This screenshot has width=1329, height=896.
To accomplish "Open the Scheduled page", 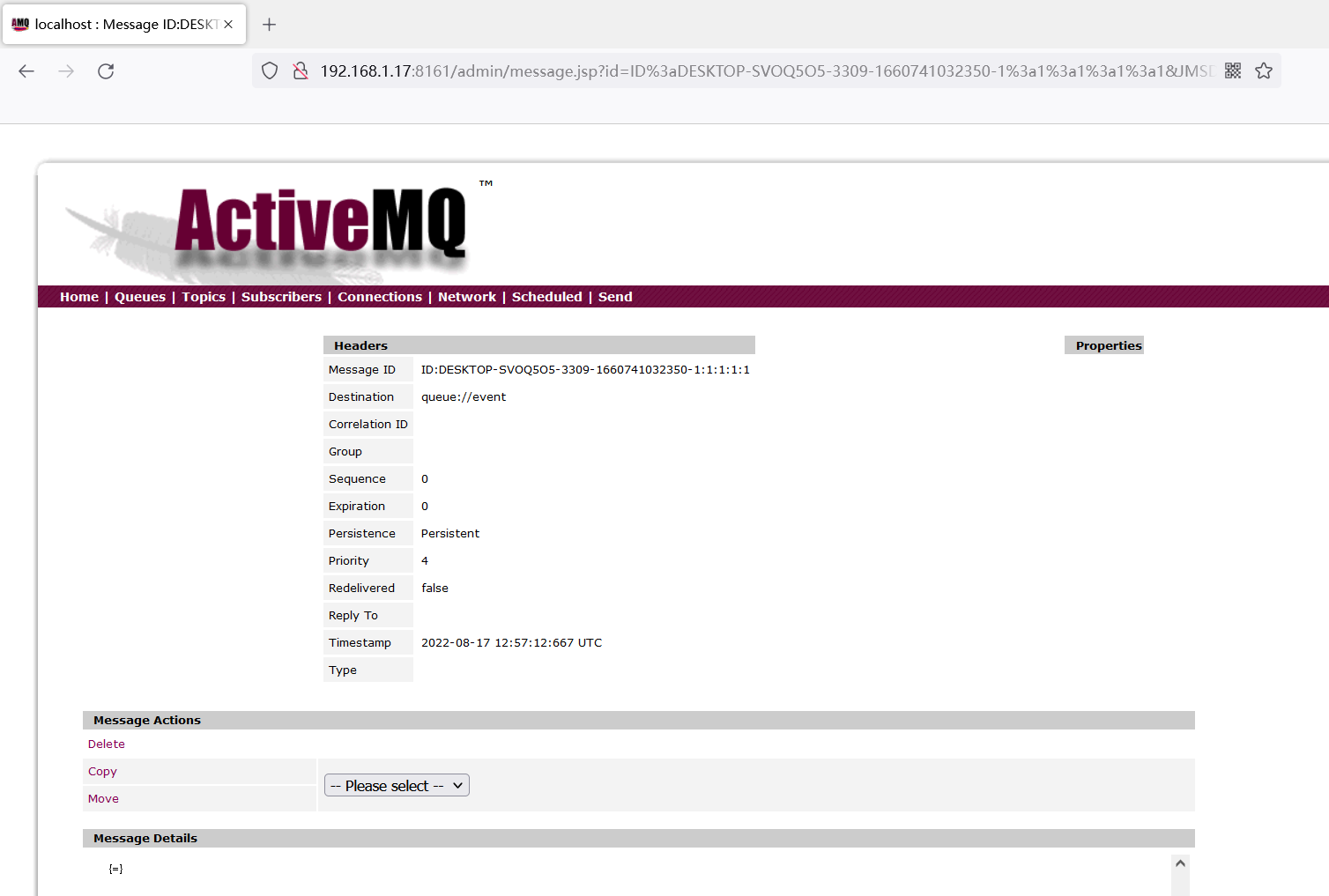I will 547,297.
